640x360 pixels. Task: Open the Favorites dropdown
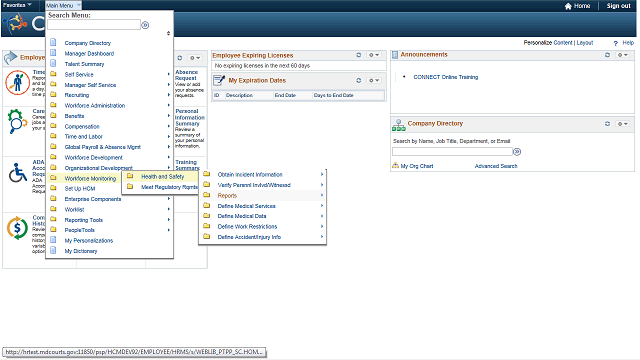pos(17,5)
